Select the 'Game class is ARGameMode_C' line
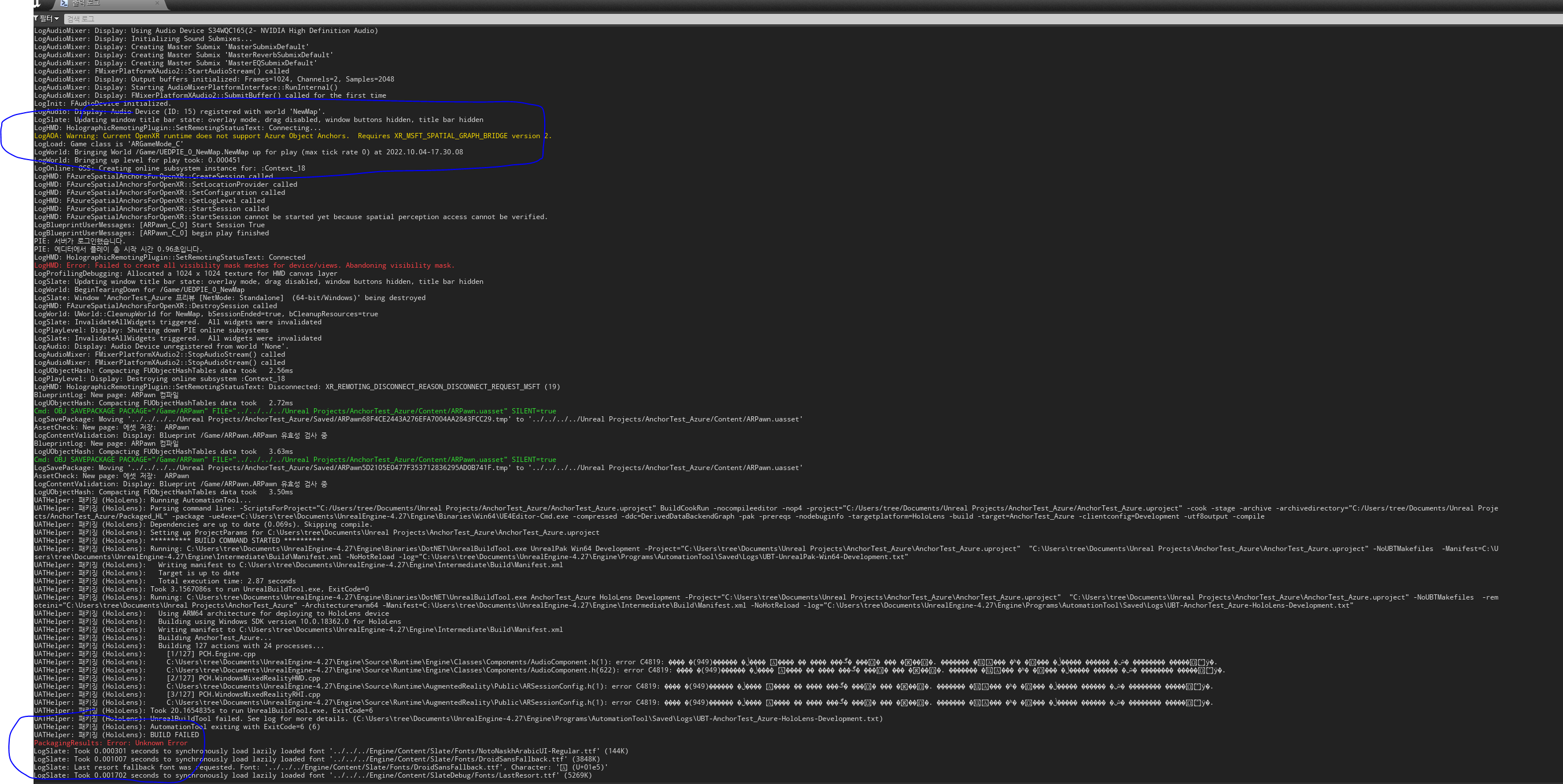The width and height of the screenshot is (1563, 784). tap(108, 144)
